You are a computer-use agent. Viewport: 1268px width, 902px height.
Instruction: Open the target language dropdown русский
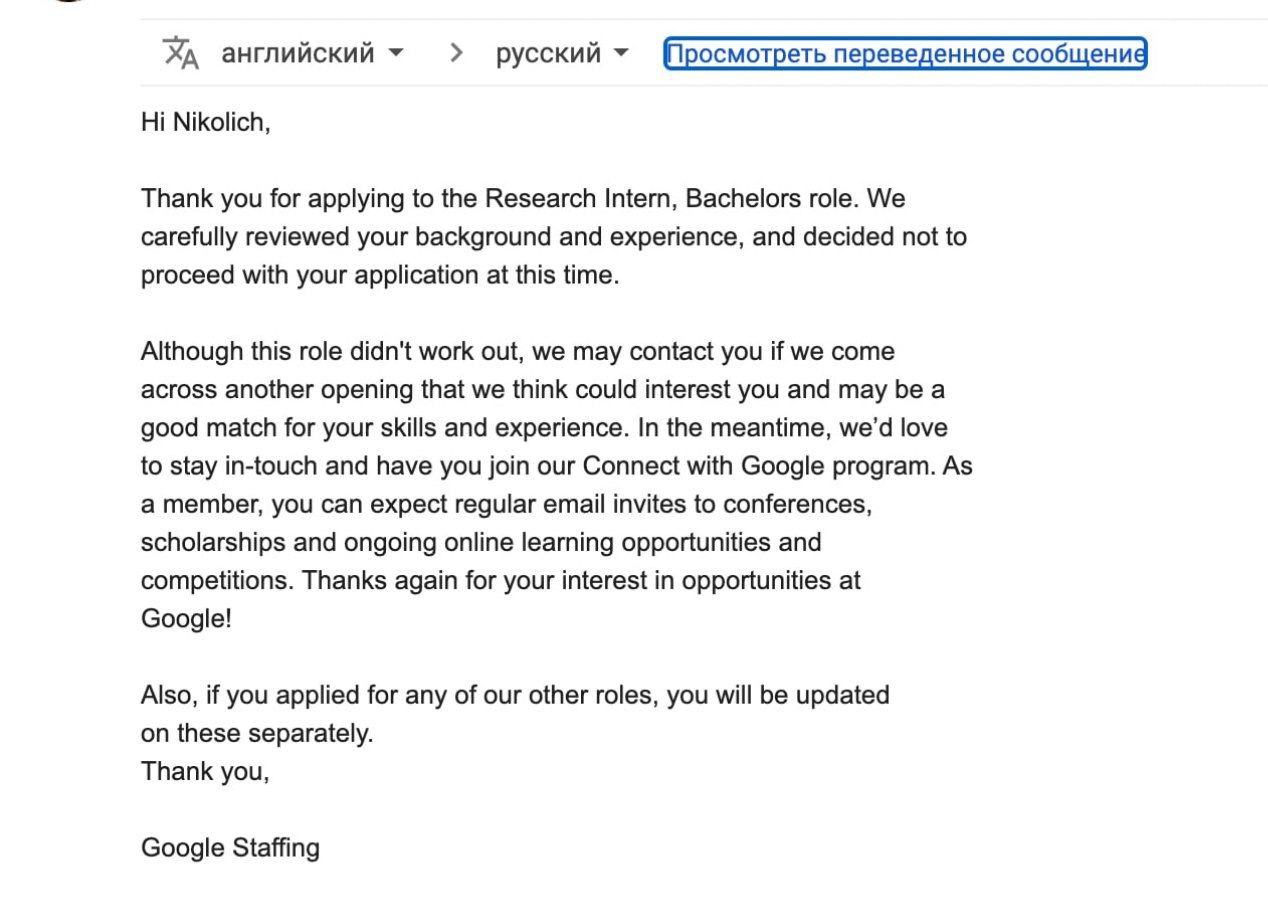(x=562, y=53)
